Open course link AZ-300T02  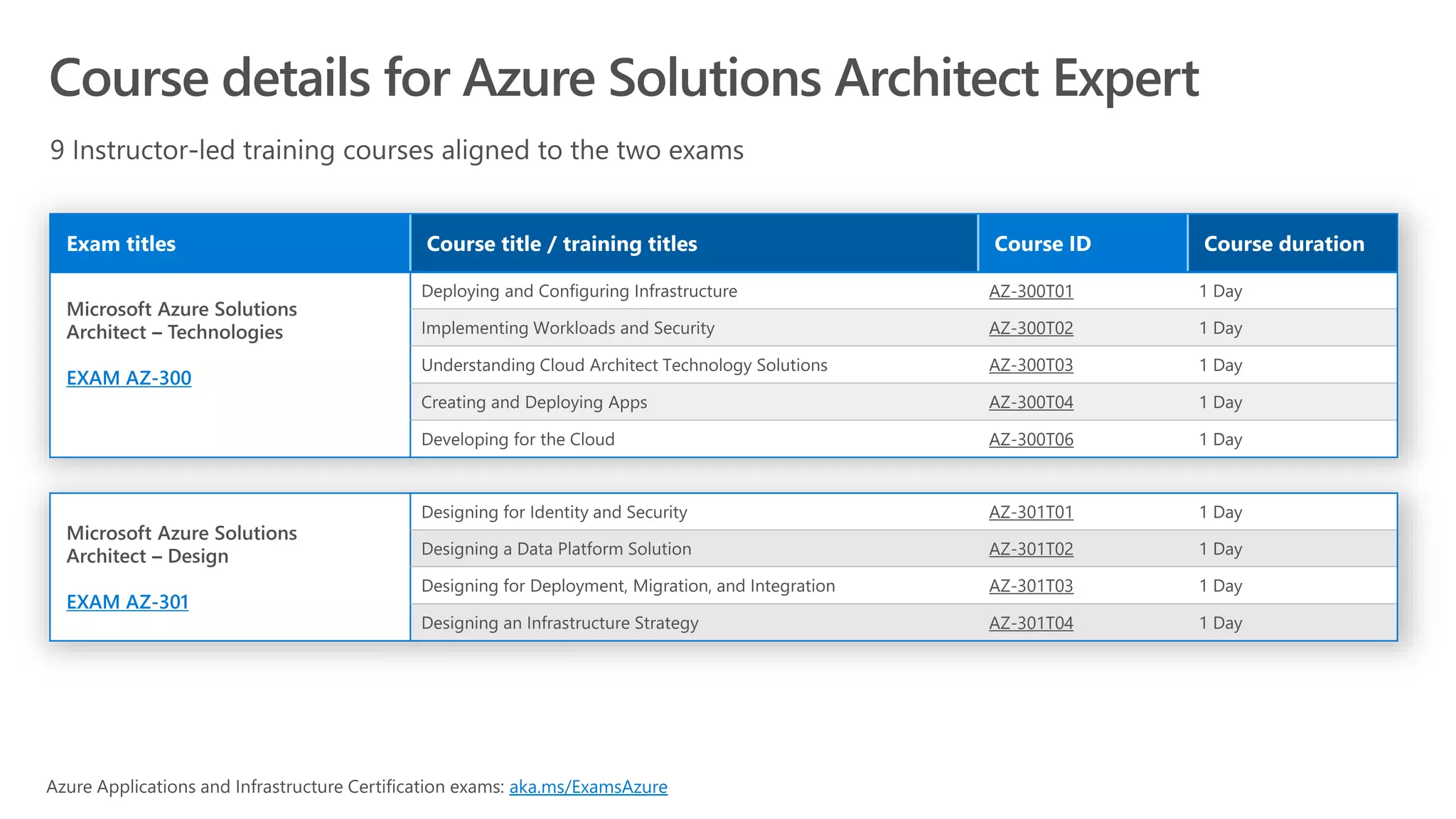tap(1031, 328)
